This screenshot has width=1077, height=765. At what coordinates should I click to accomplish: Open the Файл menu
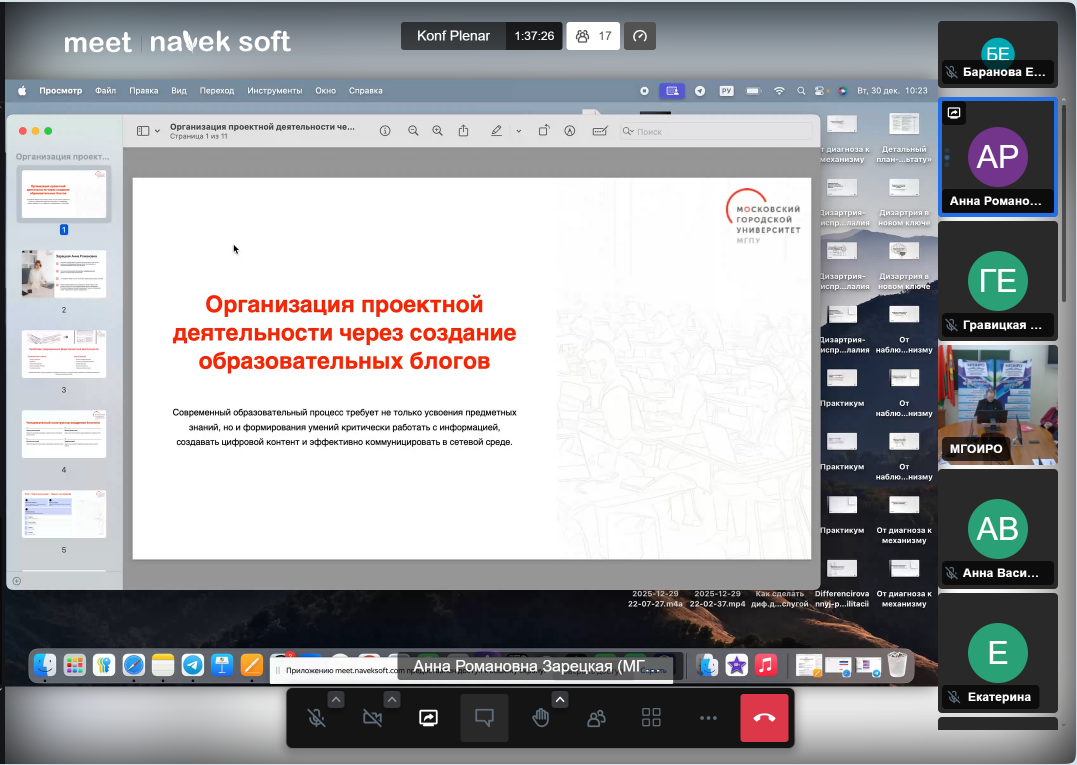tap(105, 91)
